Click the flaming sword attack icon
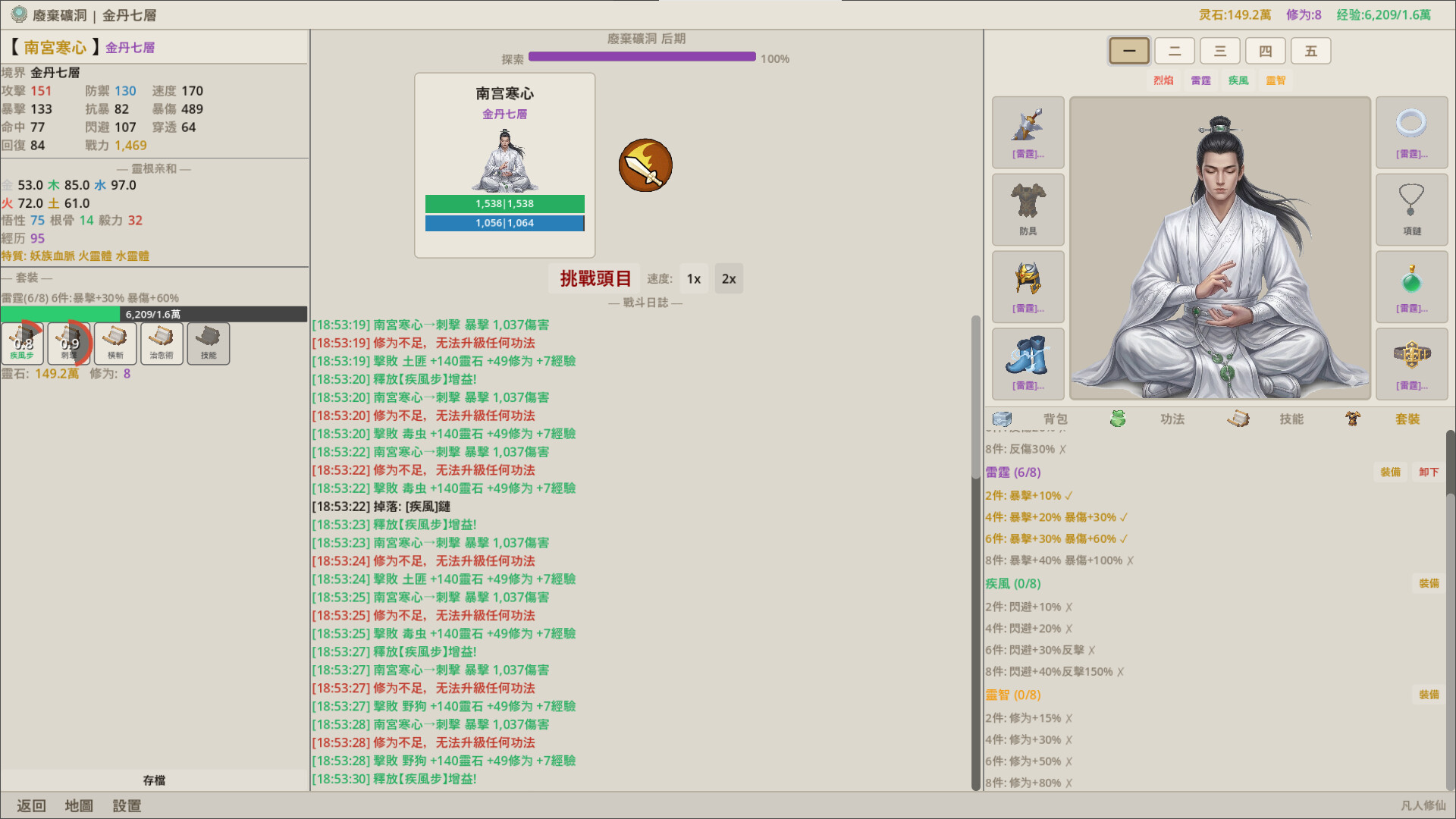This screenshot has height=819, width=1456. [x=645, y=165]
